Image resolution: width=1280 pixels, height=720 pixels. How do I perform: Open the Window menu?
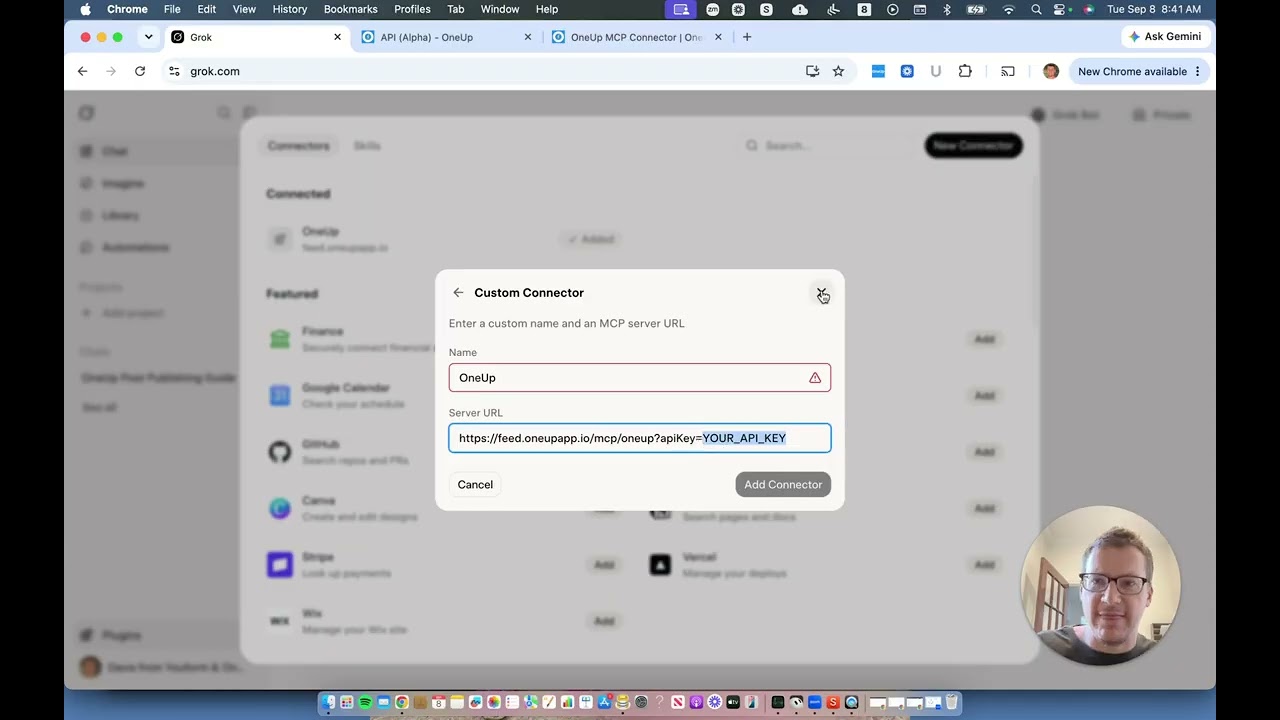click(500, 9)
